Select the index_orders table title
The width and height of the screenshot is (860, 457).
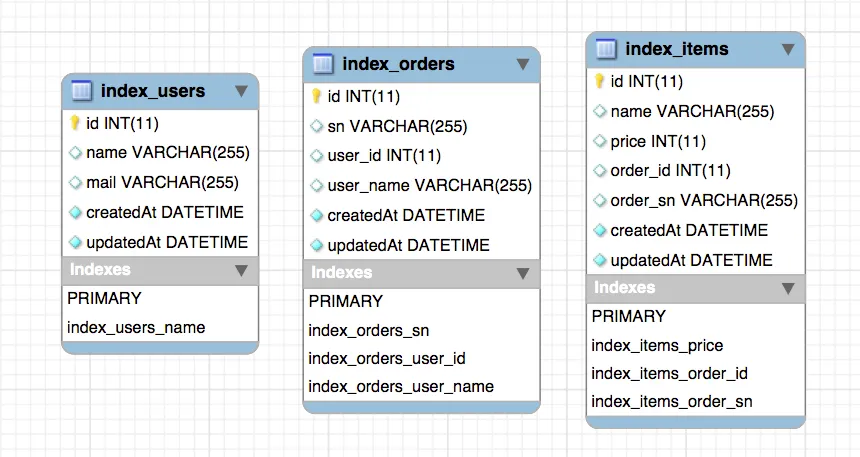pyautogui.click(x=398, y=64)
